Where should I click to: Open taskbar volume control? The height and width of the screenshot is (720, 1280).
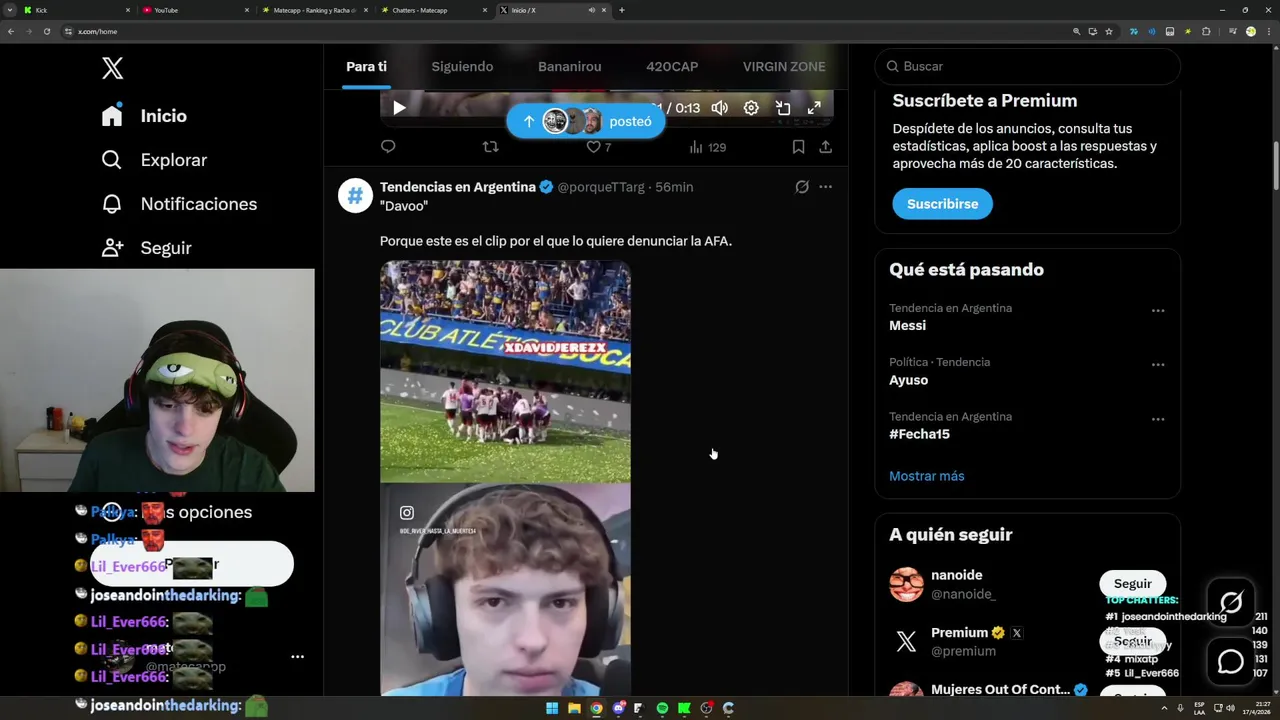[x=1228, y=708]
